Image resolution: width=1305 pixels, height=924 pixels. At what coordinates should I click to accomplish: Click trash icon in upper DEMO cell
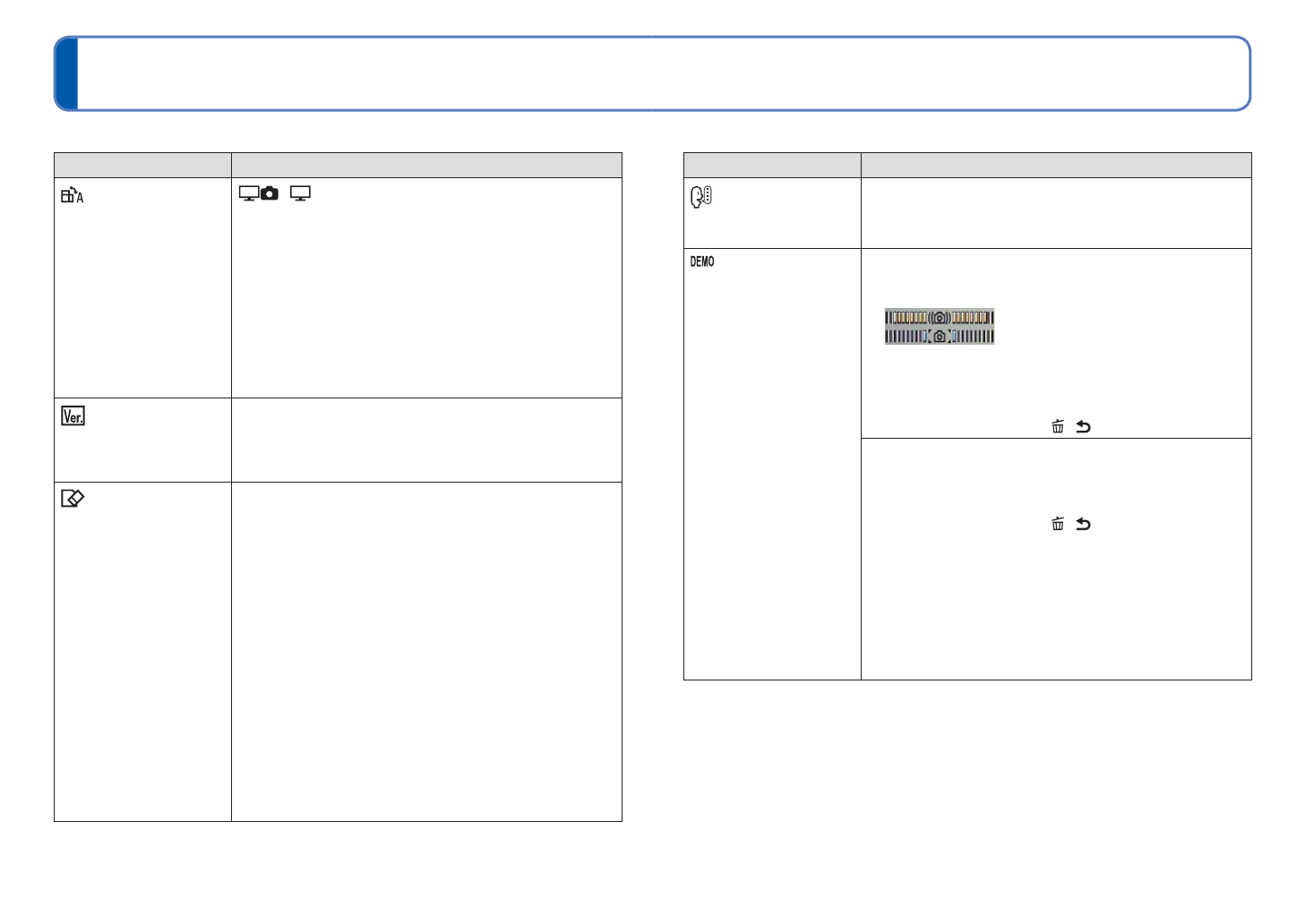[1058, 427]
